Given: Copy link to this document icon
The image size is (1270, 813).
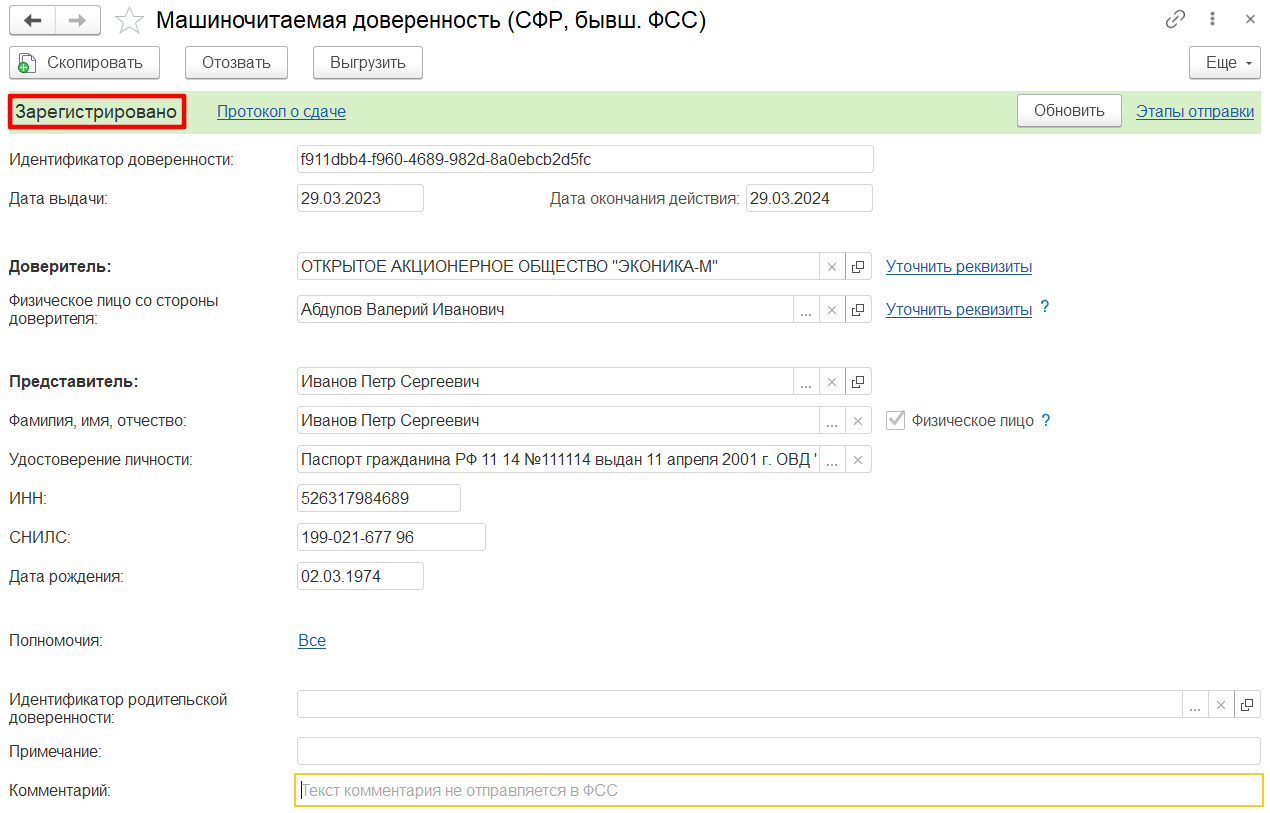Looking at the screenshot, I should (1175, 20).
